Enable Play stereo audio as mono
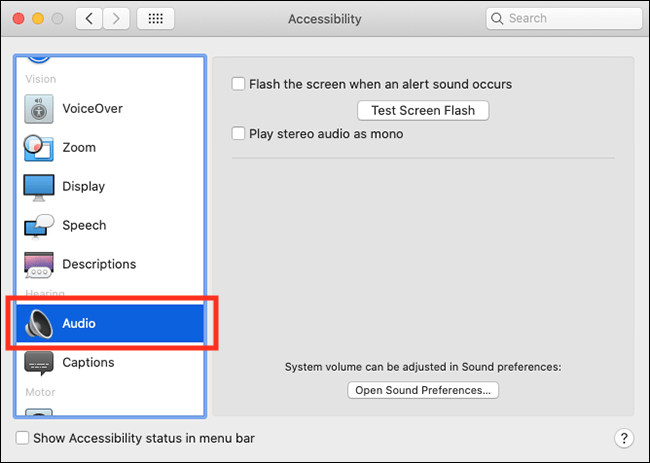Screen dimensions: 650x463 (x=238, y=134)
